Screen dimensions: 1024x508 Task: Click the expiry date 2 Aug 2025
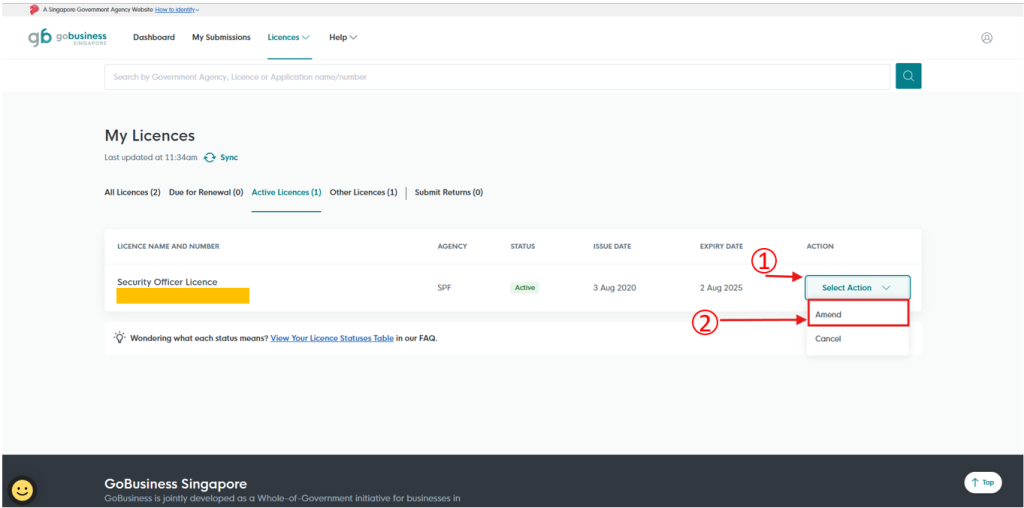pos(721,287)
